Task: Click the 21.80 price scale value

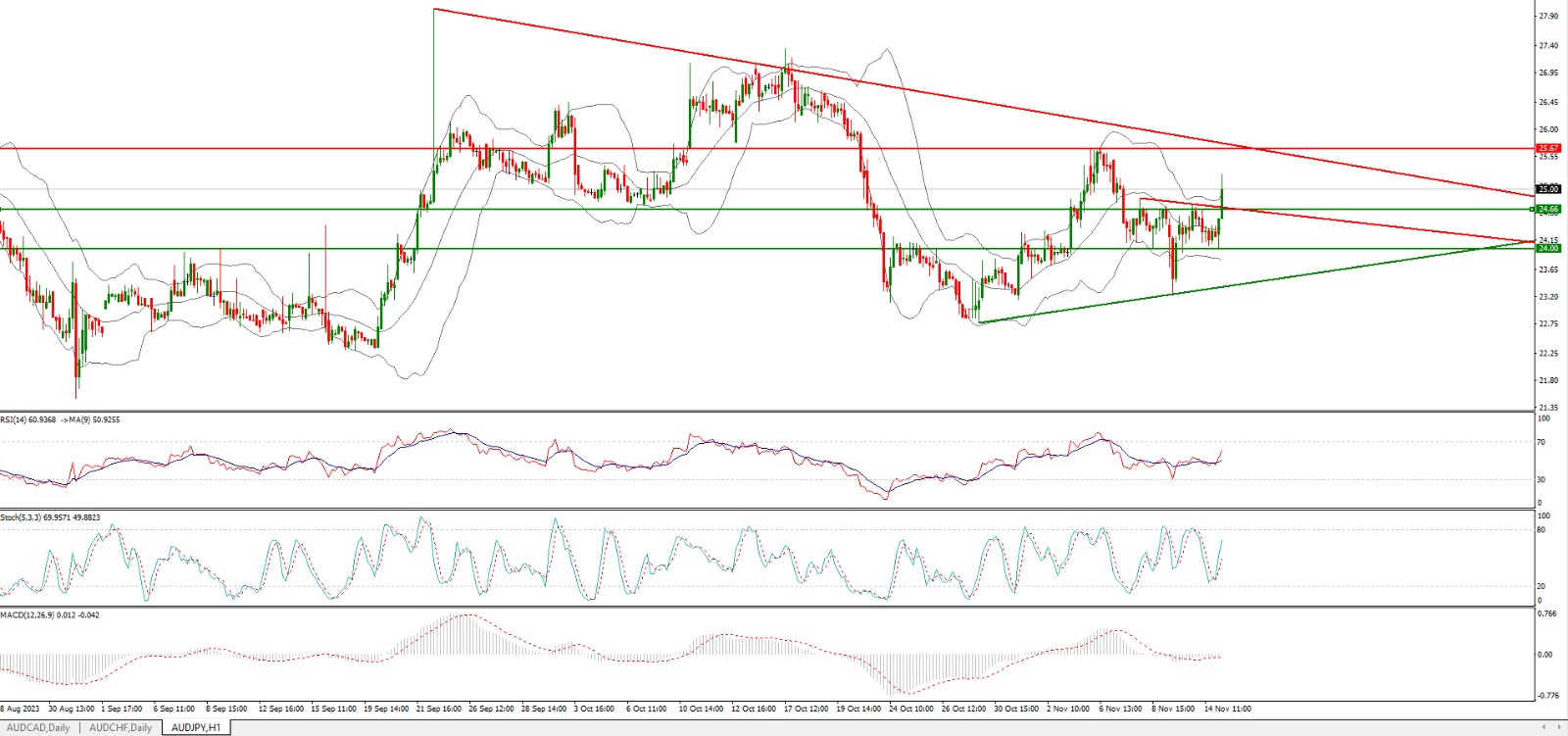Action: 1548,380
